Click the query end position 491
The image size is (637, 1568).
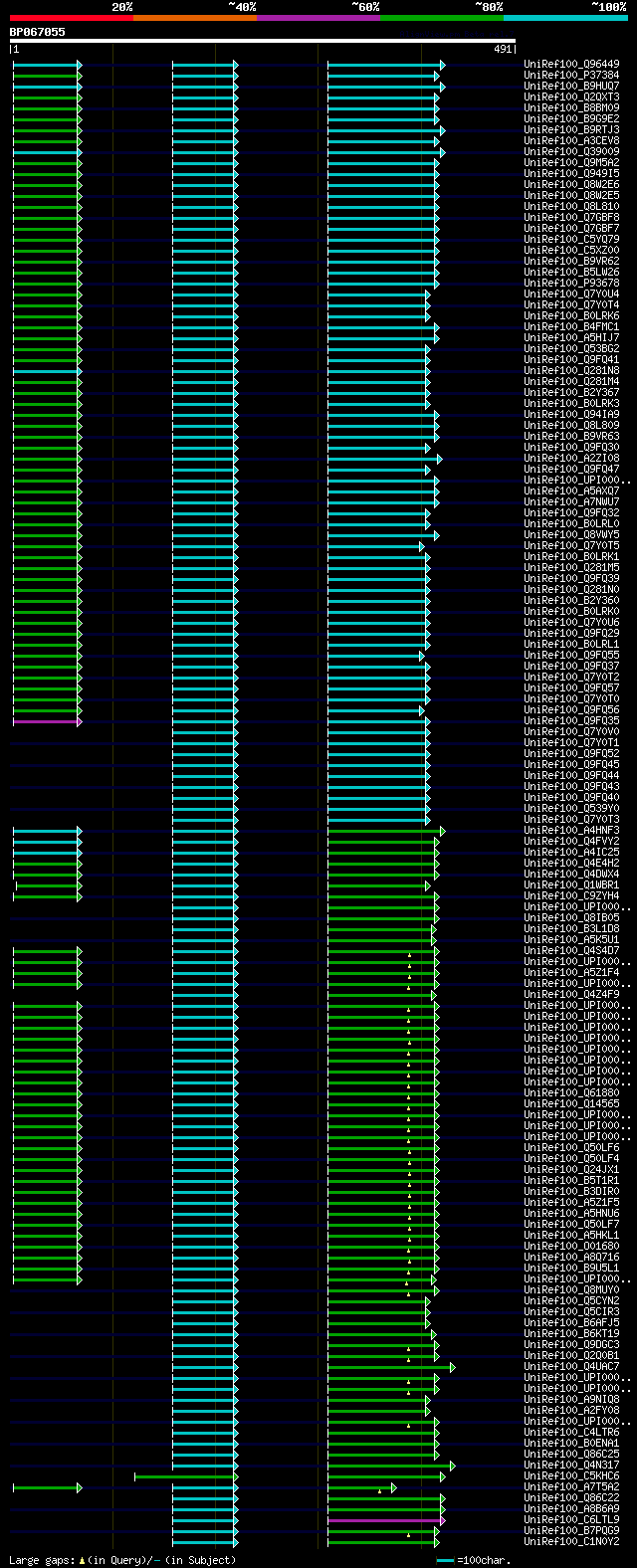pos(503,49)
